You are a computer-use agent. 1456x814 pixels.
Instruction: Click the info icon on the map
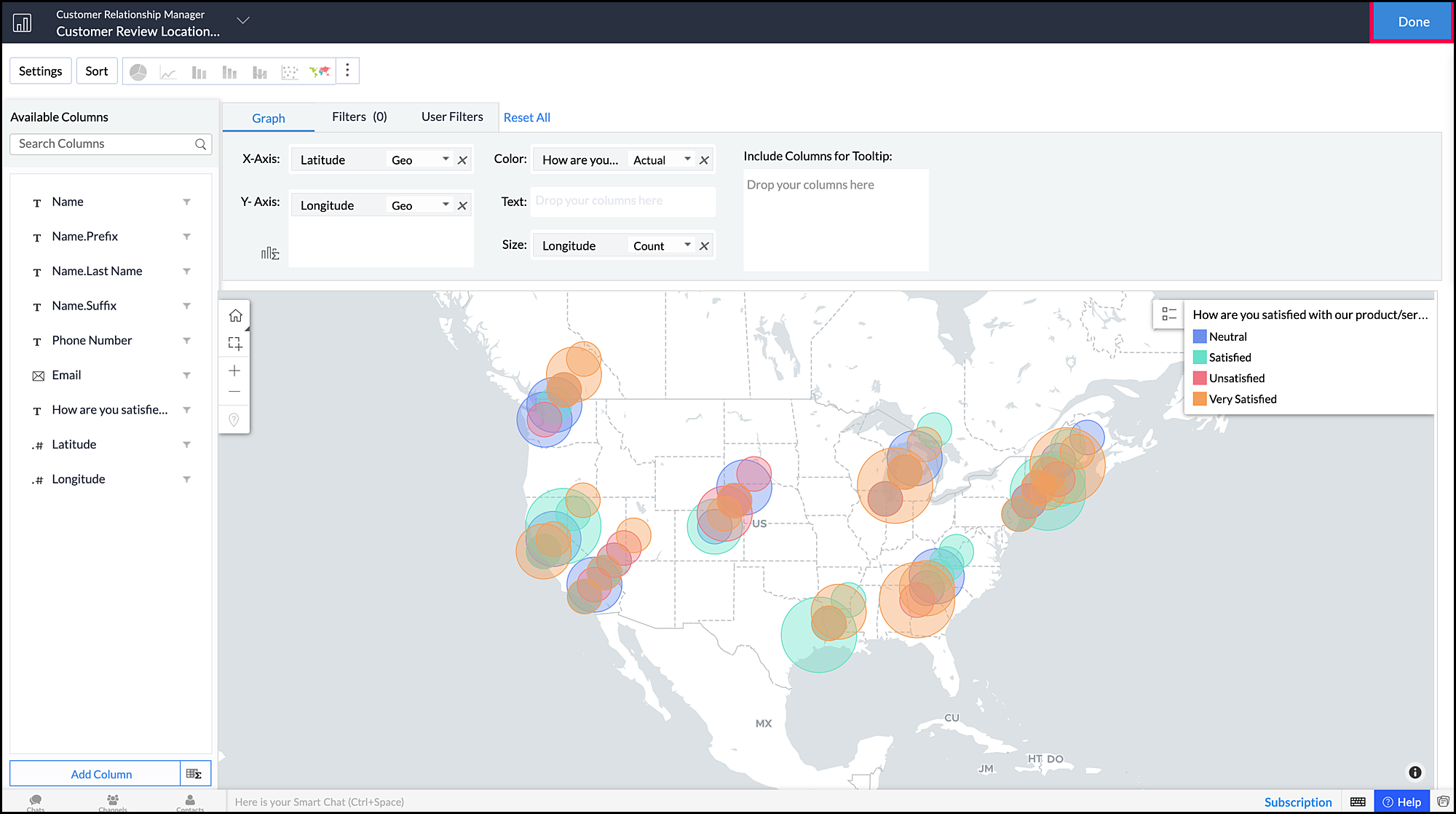[1415, 772]
